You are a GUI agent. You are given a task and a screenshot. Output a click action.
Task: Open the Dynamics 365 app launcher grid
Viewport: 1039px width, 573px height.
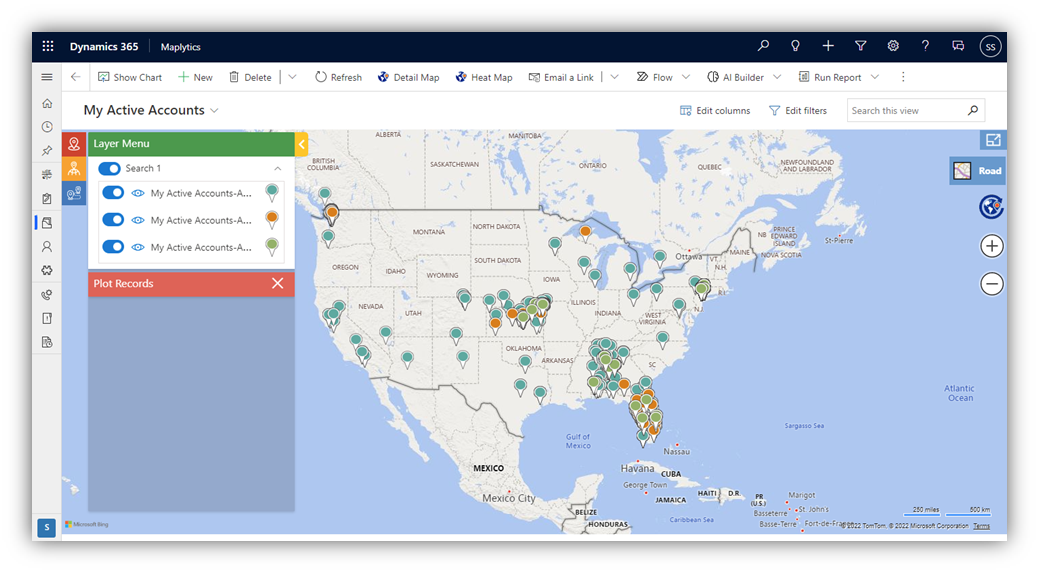pyautogui.click(x=48, y=46)
